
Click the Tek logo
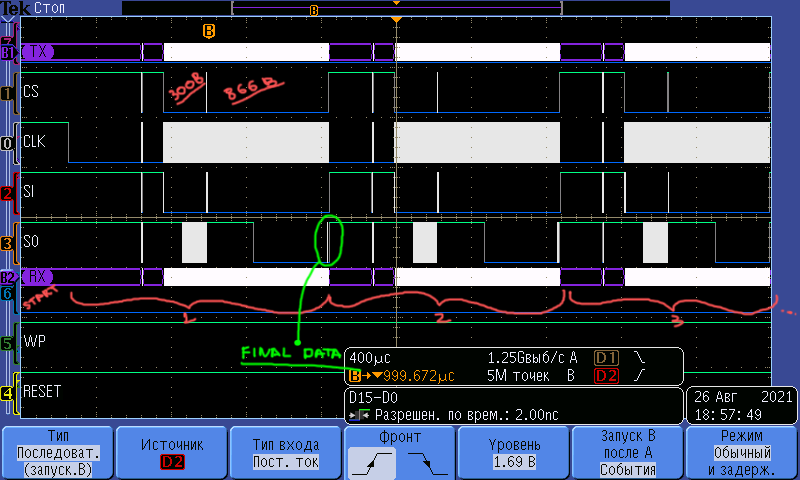pos(15,8)
